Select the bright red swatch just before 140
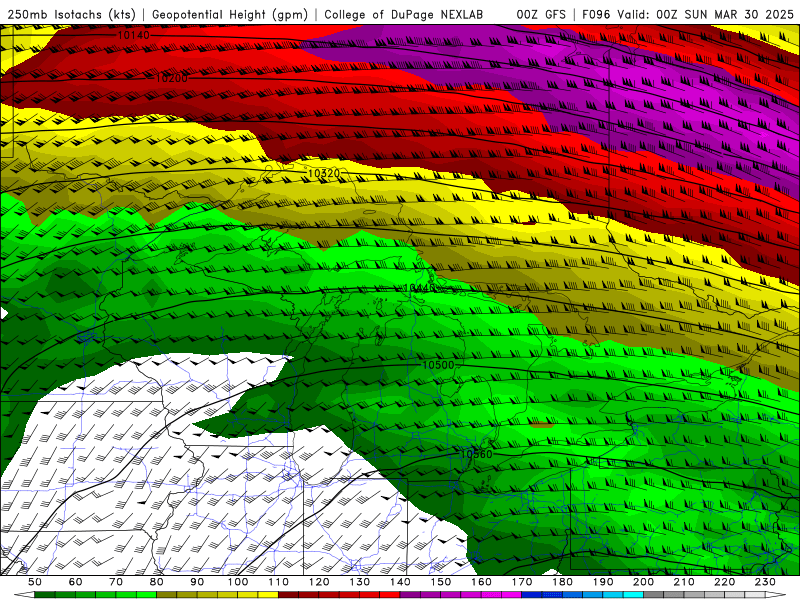 pos(390,595)
